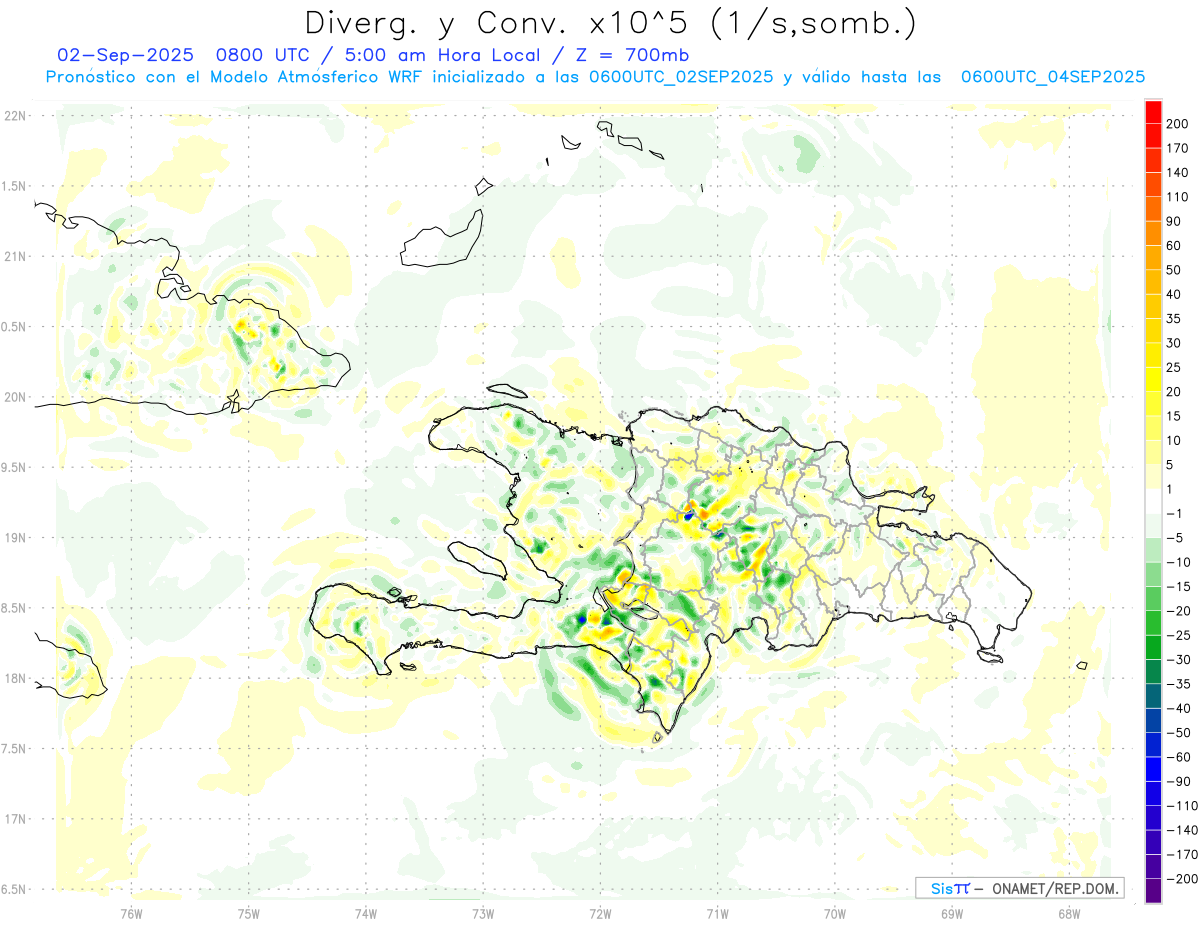Click the legend value 60
Viewport: 1200px width, 927px height.
pyautogui.click(x=1174, y=246)
